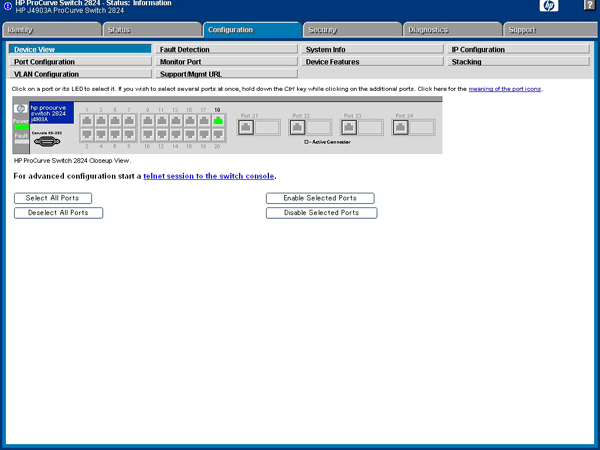Click the Port 21 empty transceiver slot

[x=267, y=127]
